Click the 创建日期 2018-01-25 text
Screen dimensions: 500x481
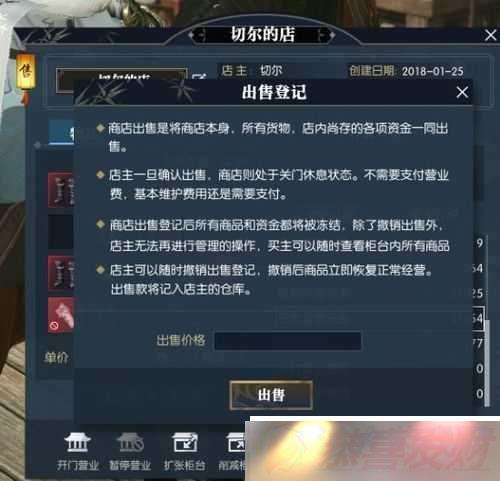click(406, 71)
